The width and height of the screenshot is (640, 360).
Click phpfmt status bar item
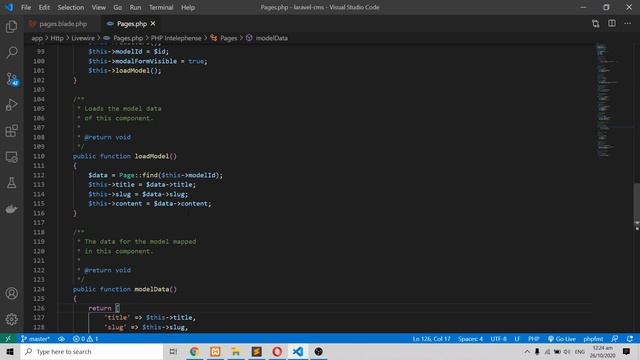coord(593,339)
